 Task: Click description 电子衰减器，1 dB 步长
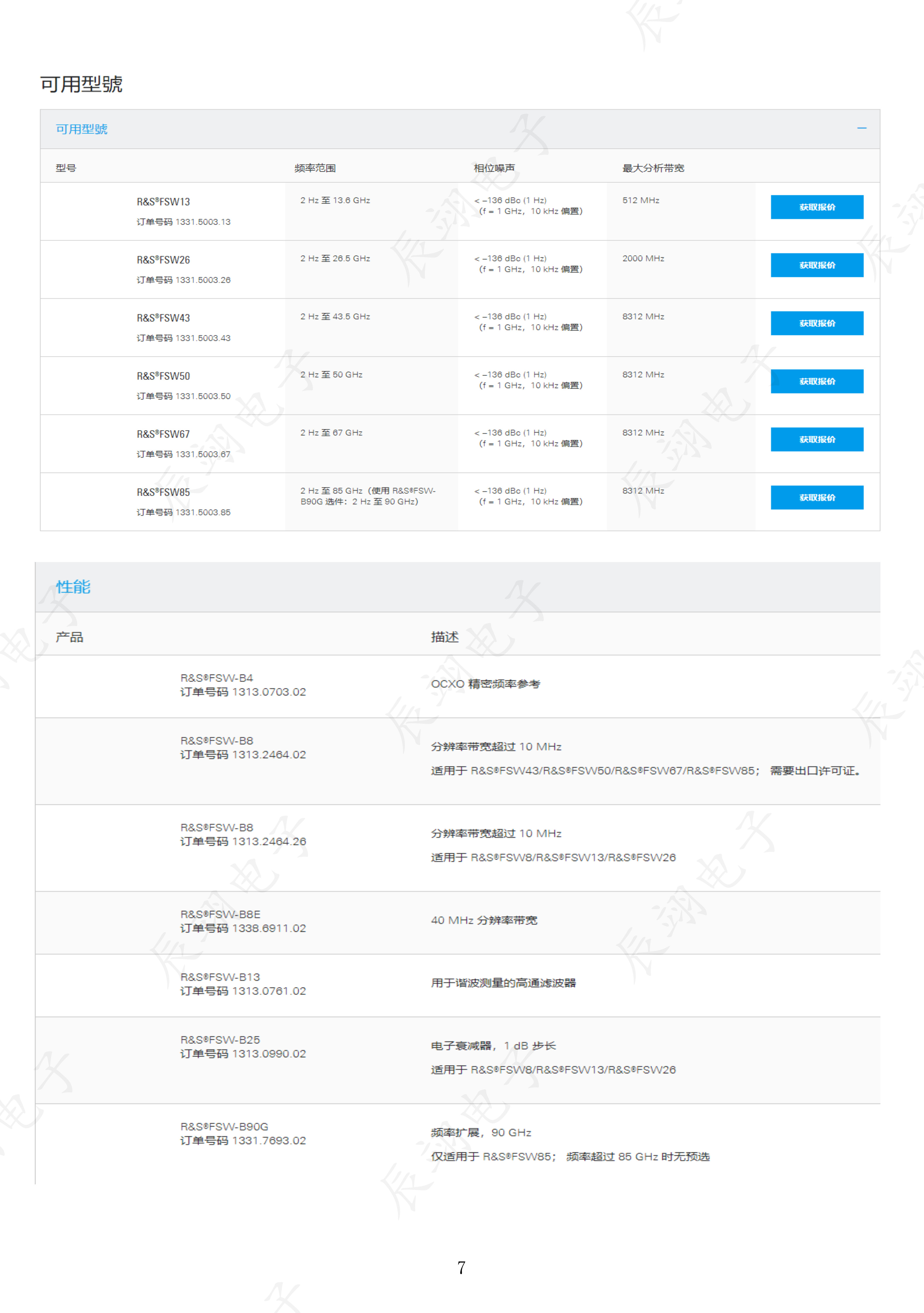coord(493,1046)
